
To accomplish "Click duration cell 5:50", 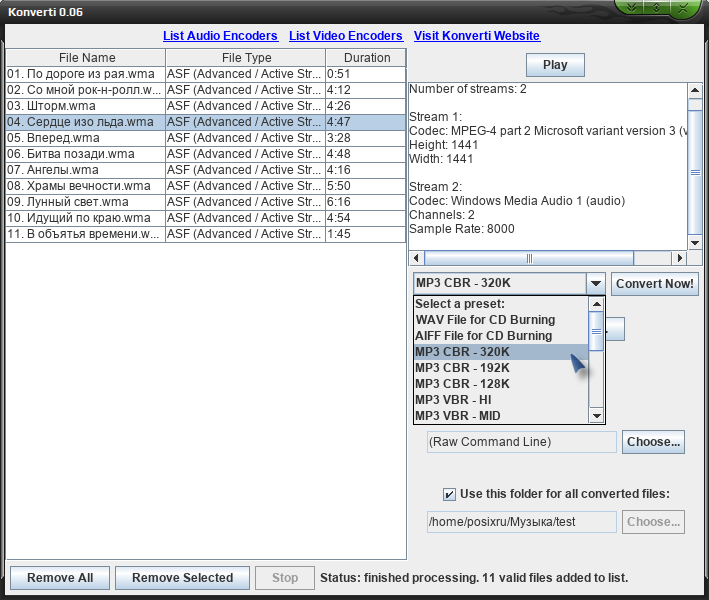I will (366, 186).
